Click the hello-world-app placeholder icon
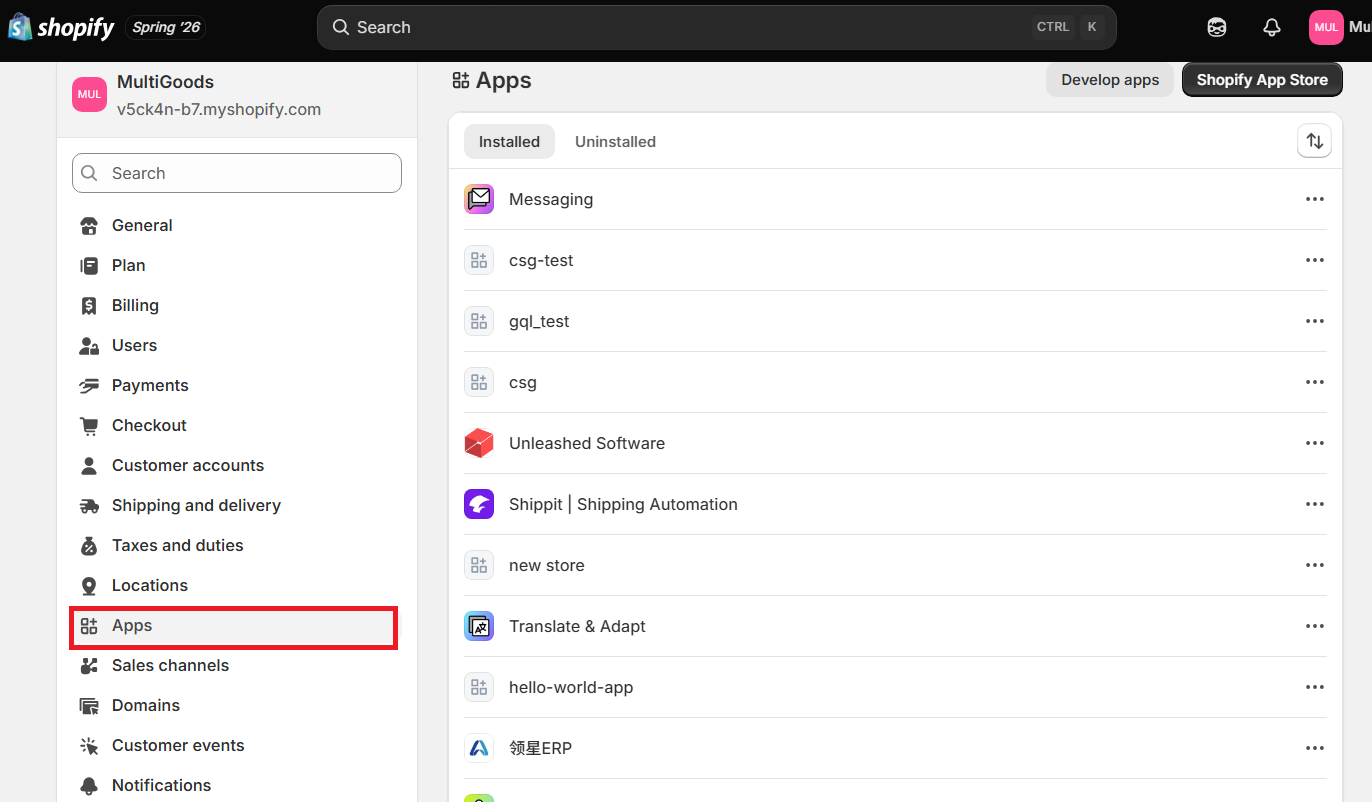This screenshot has height=802, width=1372. click(479, 687)
